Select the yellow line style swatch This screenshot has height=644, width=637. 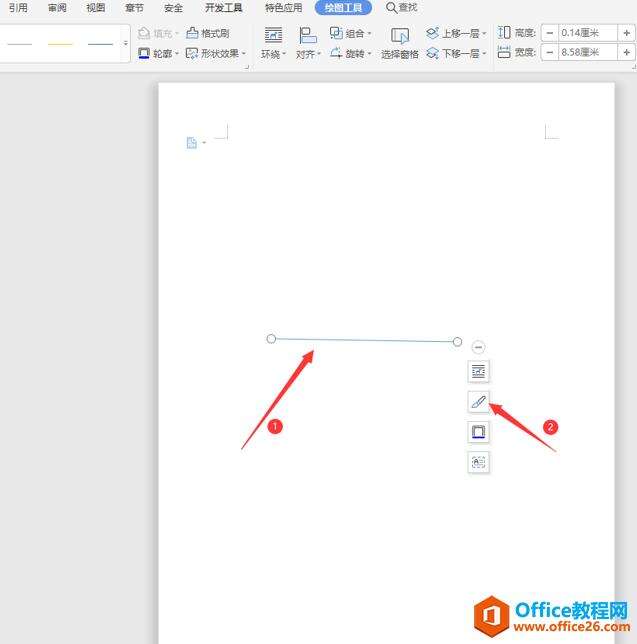click(x=60, y=44)
